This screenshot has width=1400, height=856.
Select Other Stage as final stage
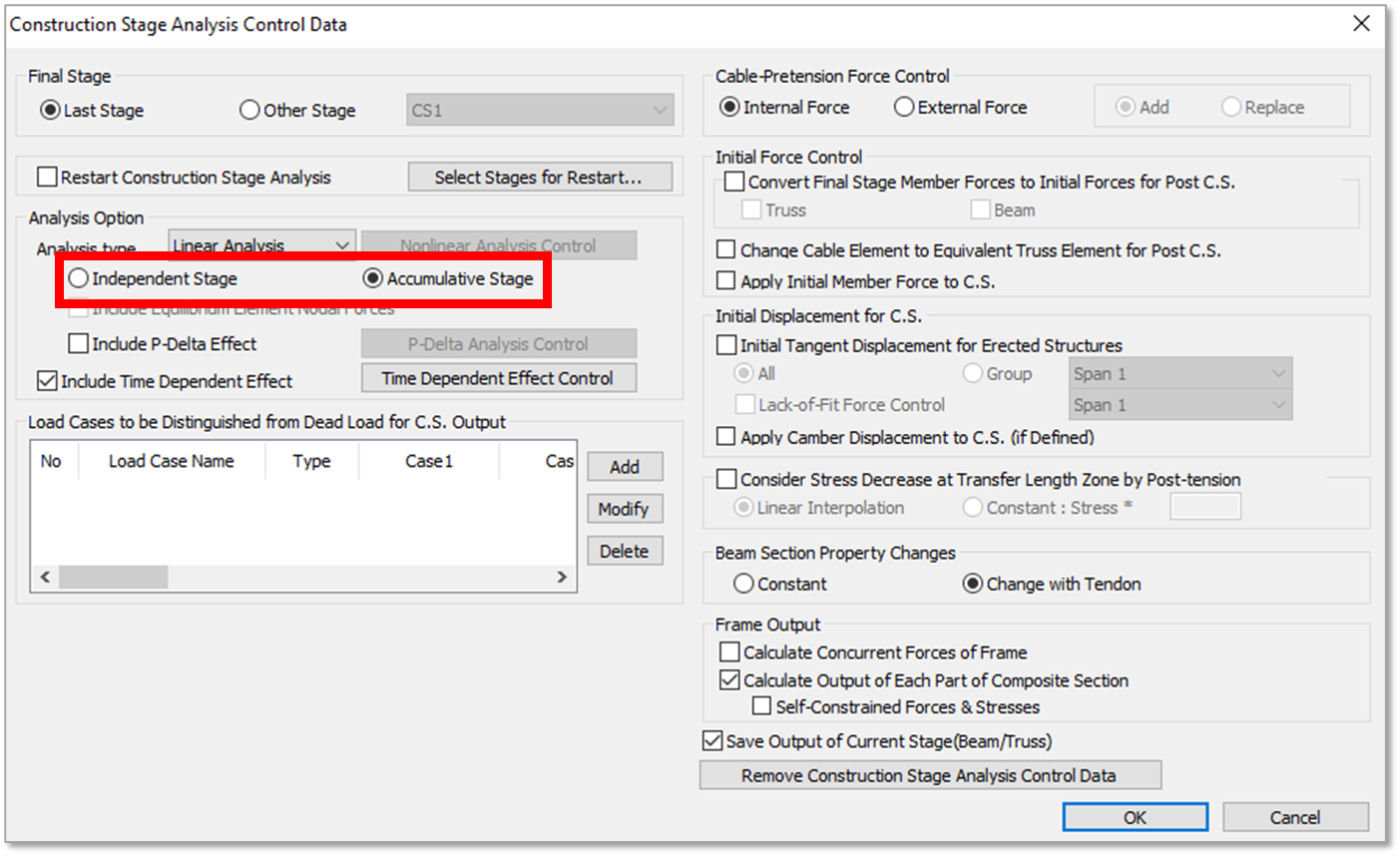coord(250,111)
